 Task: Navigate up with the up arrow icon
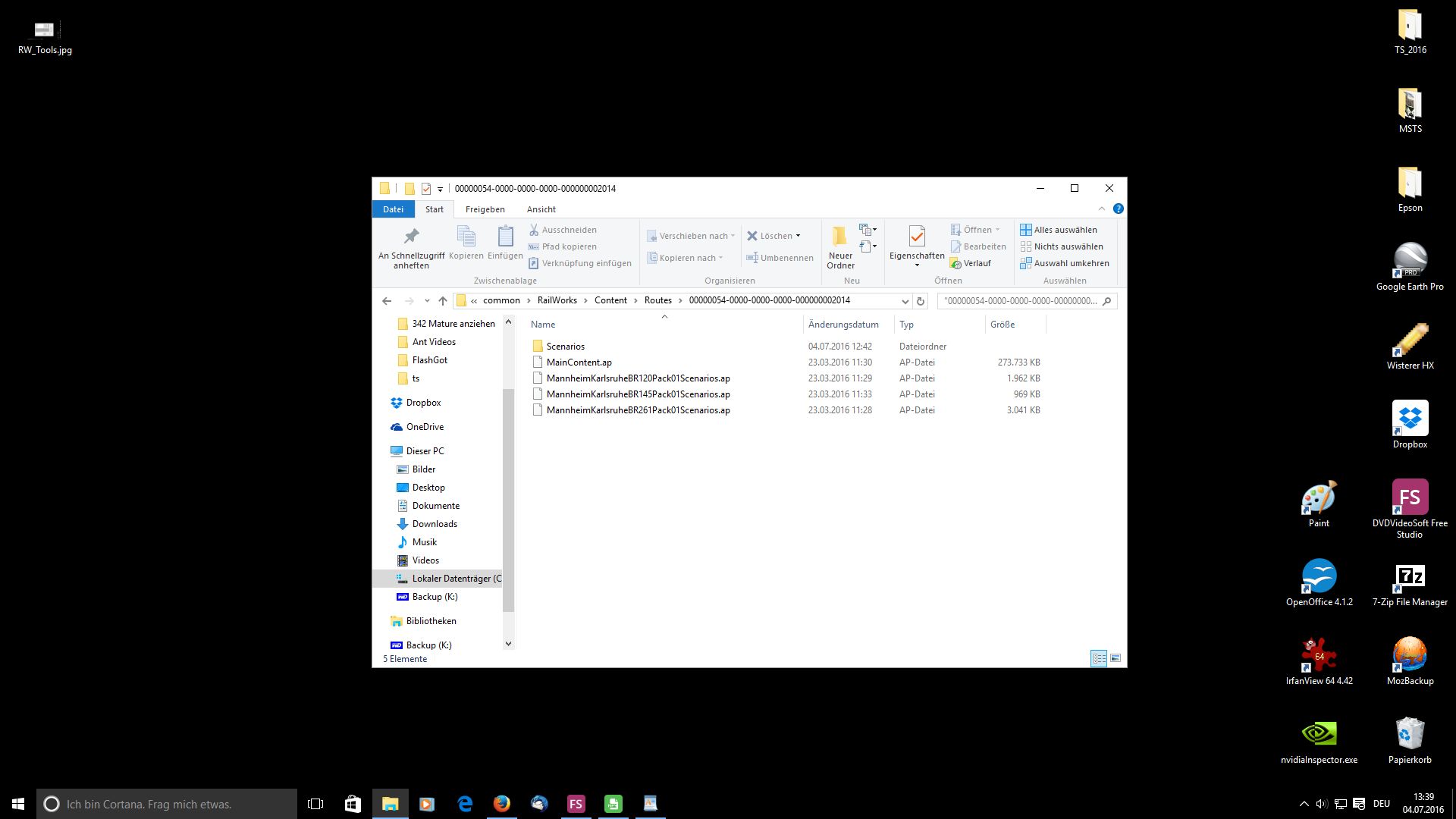(x=443, y=301)
